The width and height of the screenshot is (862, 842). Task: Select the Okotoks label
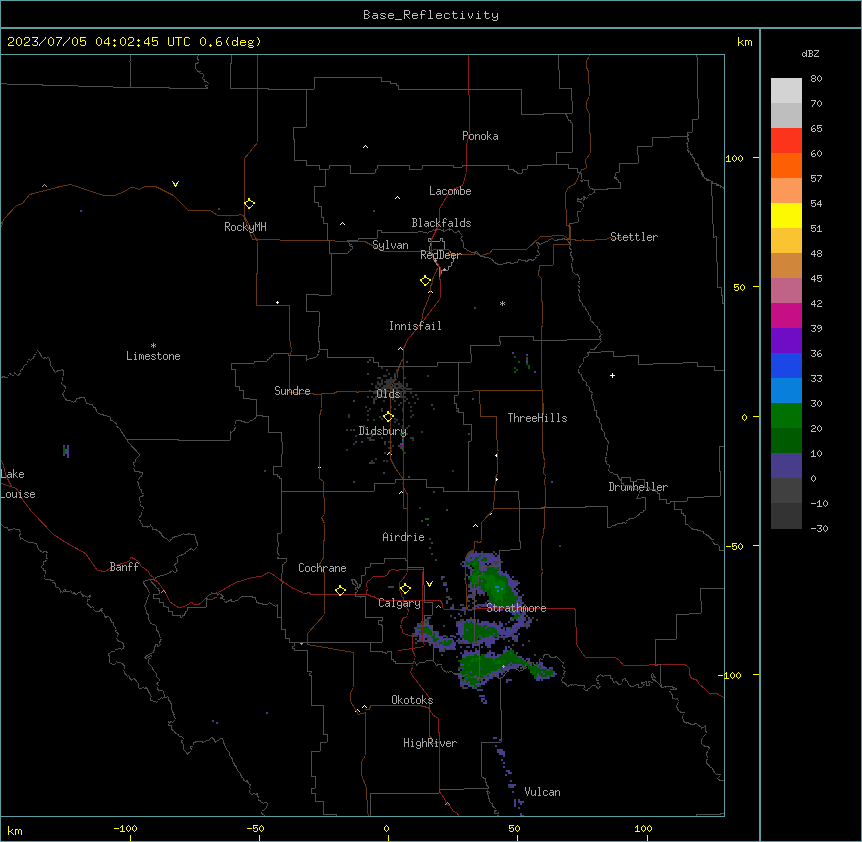click(412, 700)
